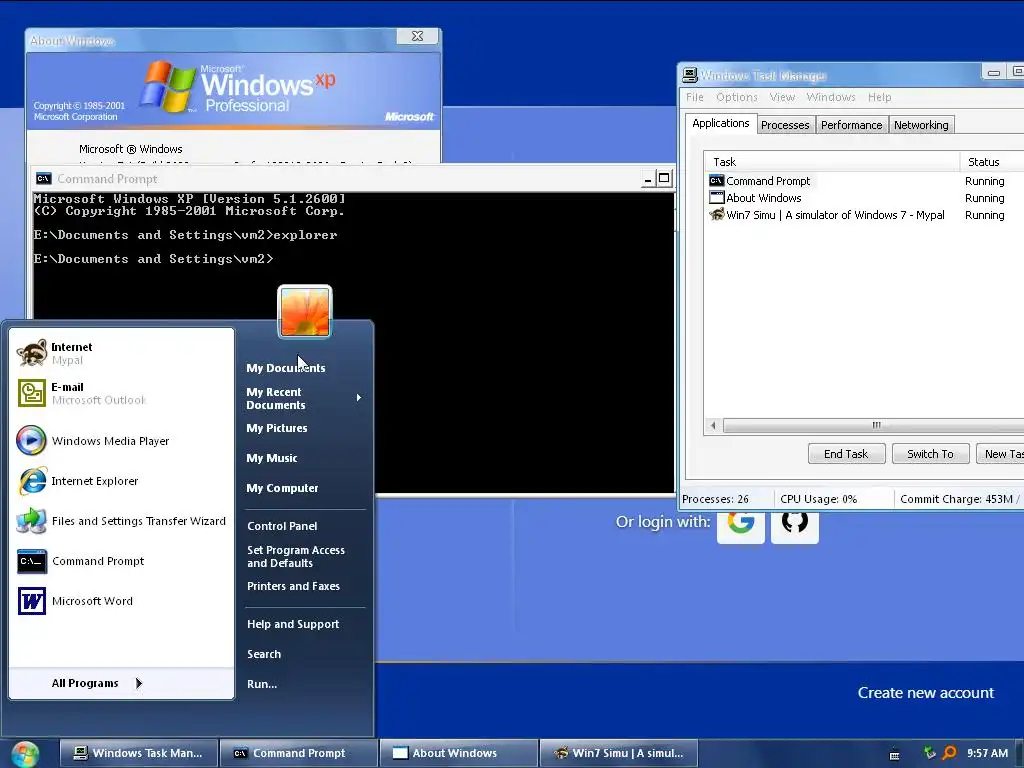Image resolution: width=1024 pixels, height=768 pixels.
Task: Click the keyboard icon in system tray
Action: point(895,755)
